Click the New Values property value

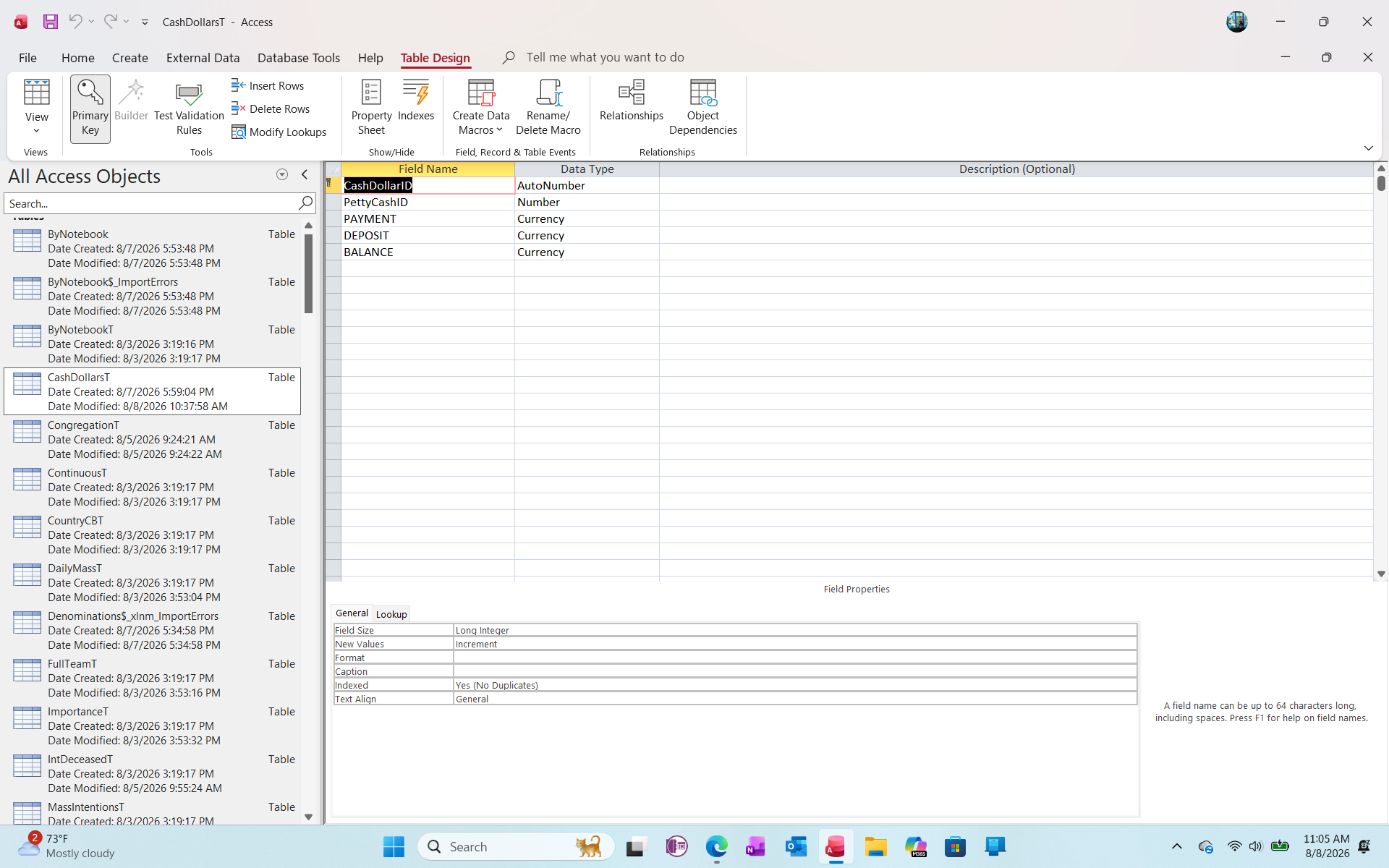(795, 644)
